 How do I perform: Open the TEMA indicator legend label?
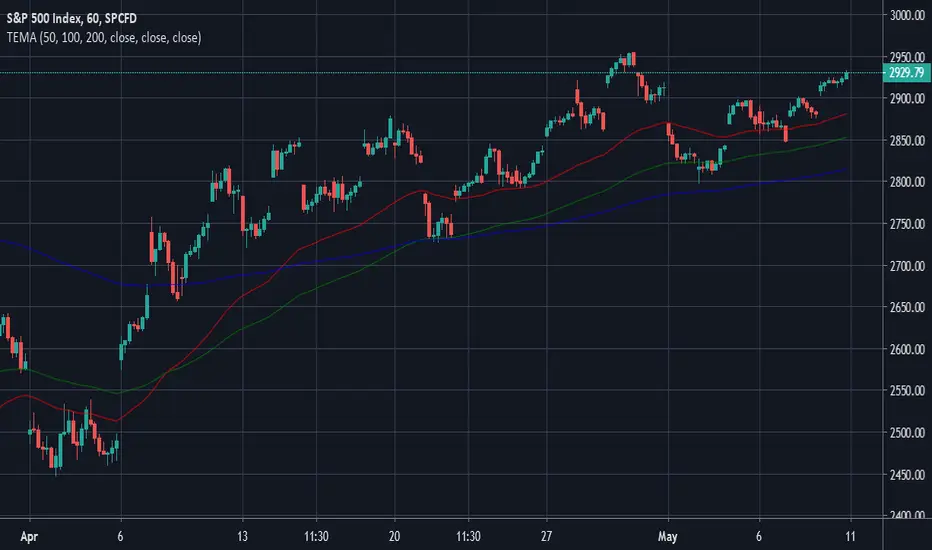pos(104,37)
